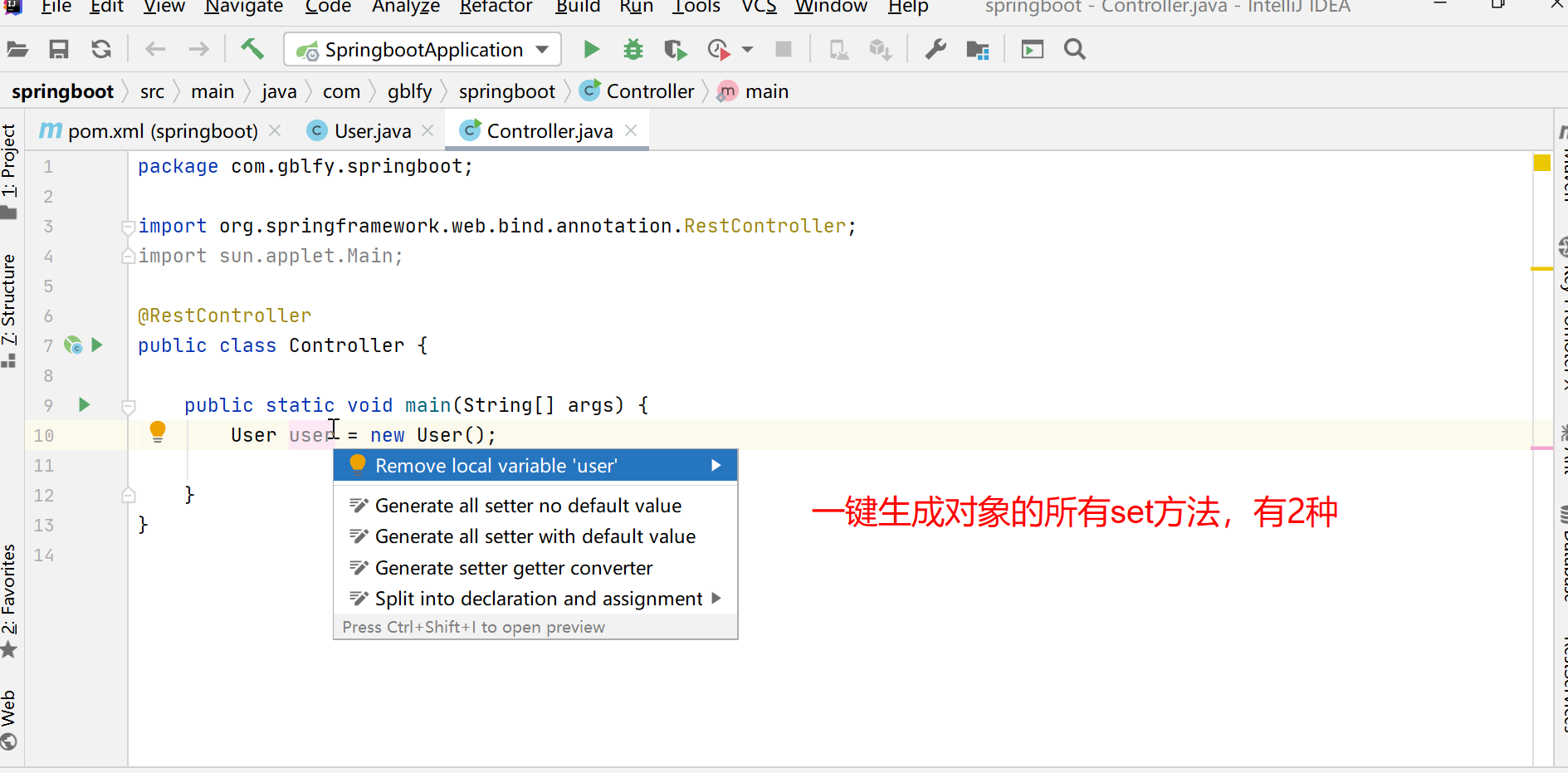
Task: Collapse main method fold marker on line 9
Action: 128,406
